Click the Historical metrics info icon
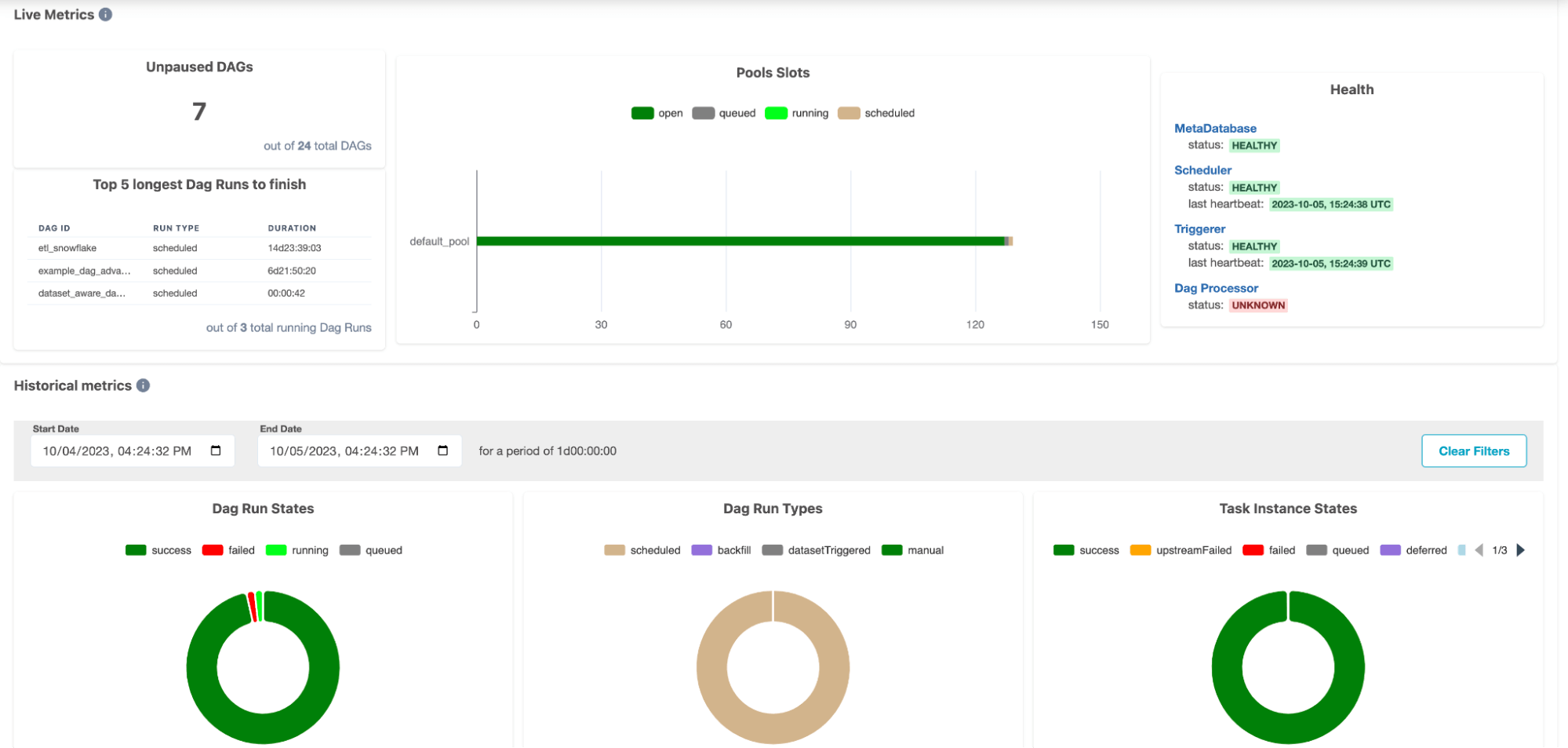Viewport: 1568px width, 748px height. [x=144, y=385]
